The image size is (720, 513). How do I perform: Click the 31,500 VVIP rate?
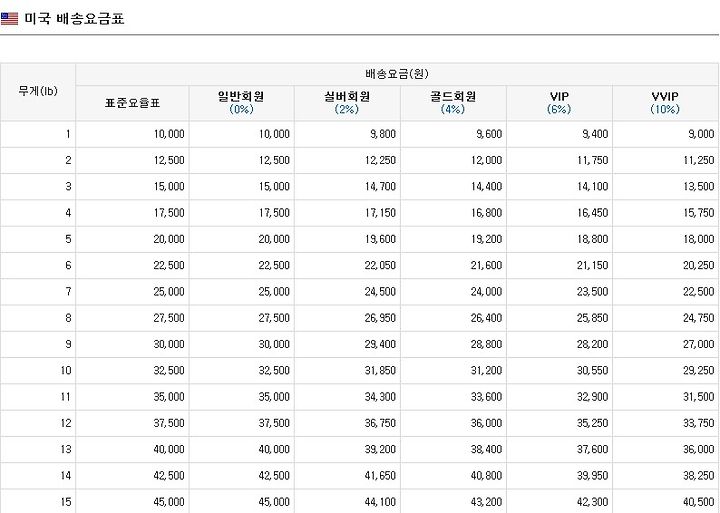698,397
